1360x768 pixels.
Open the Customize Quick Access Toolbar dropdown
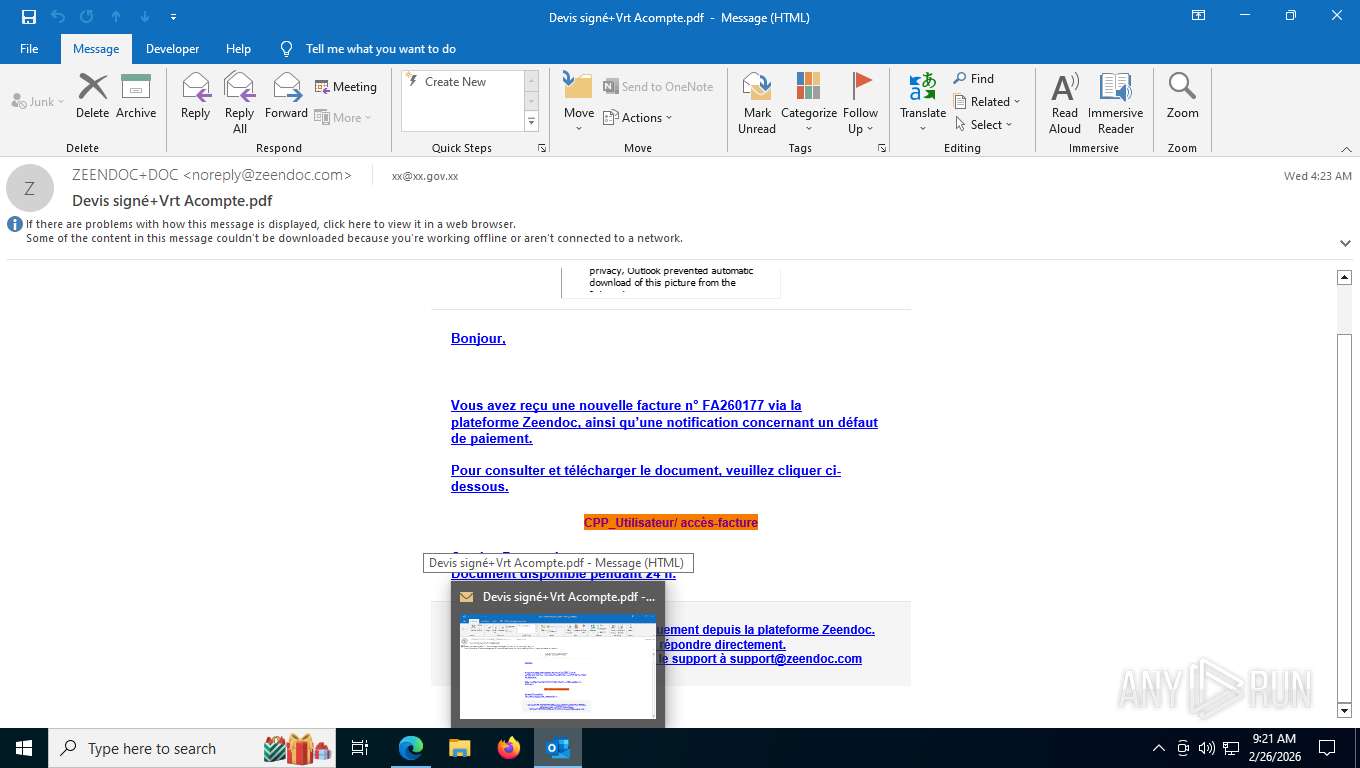coord(174,17)
